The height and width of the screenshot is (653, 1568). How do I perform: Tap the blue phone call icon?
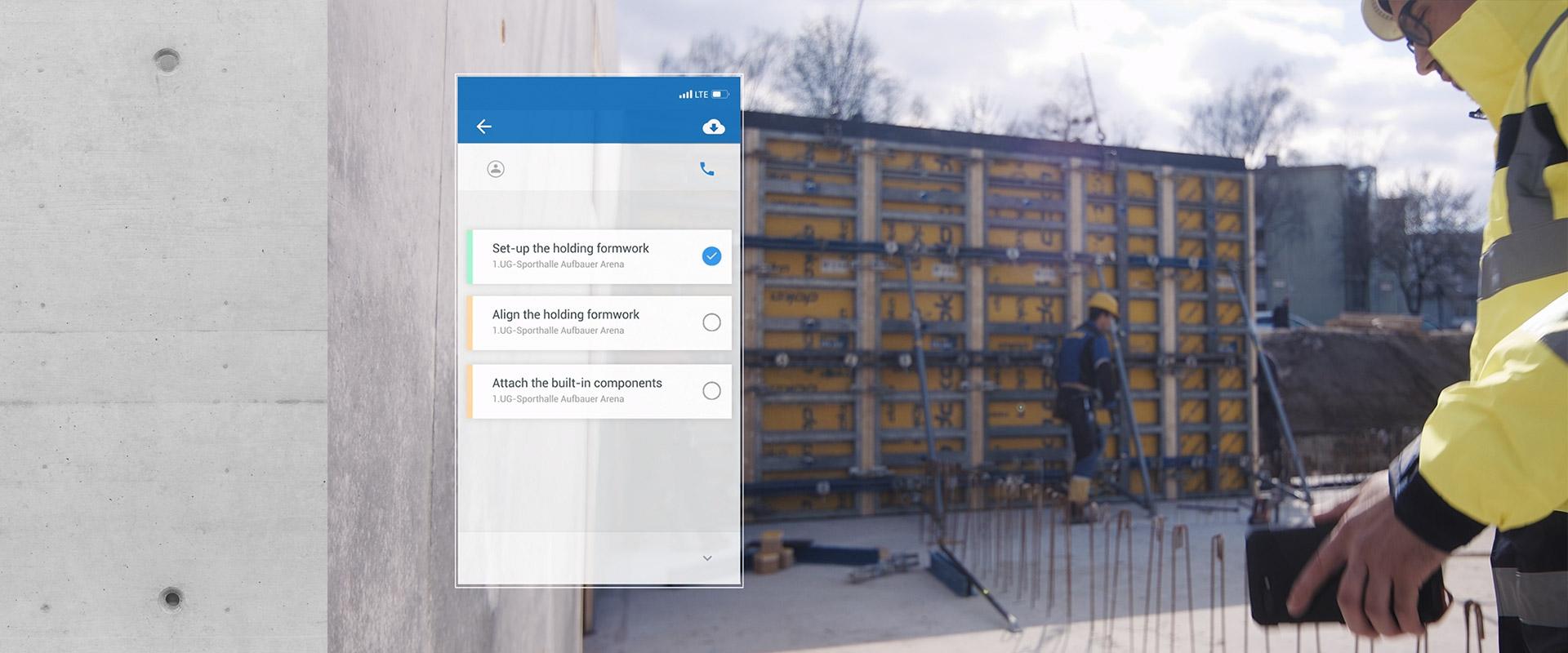point(707,169)
